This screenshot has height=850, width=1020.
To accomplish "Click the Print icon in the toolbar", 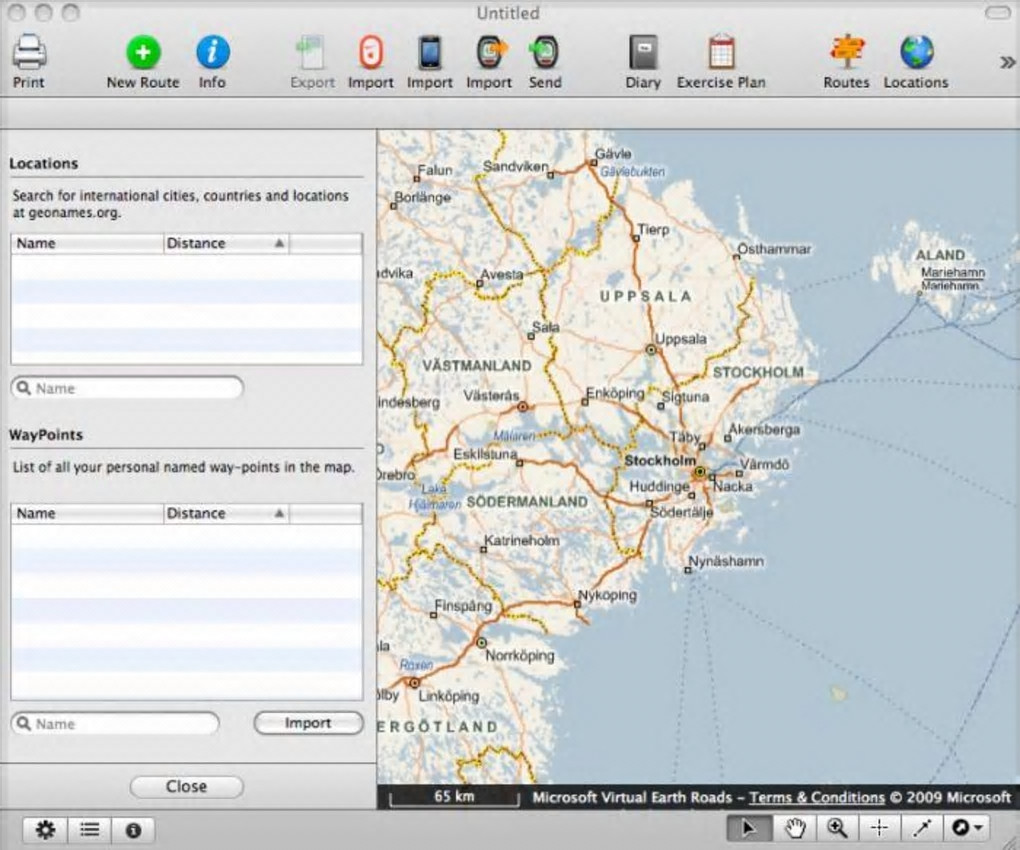I will point(28,52).
